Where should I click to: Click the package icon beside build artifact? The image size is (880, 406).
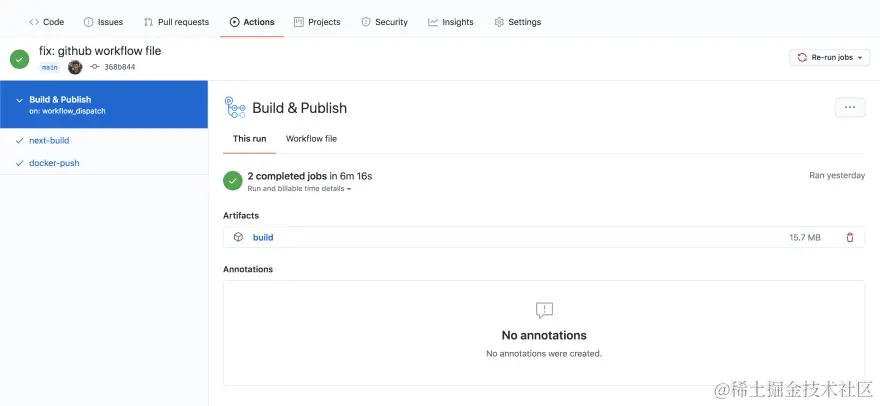point(239,237)
